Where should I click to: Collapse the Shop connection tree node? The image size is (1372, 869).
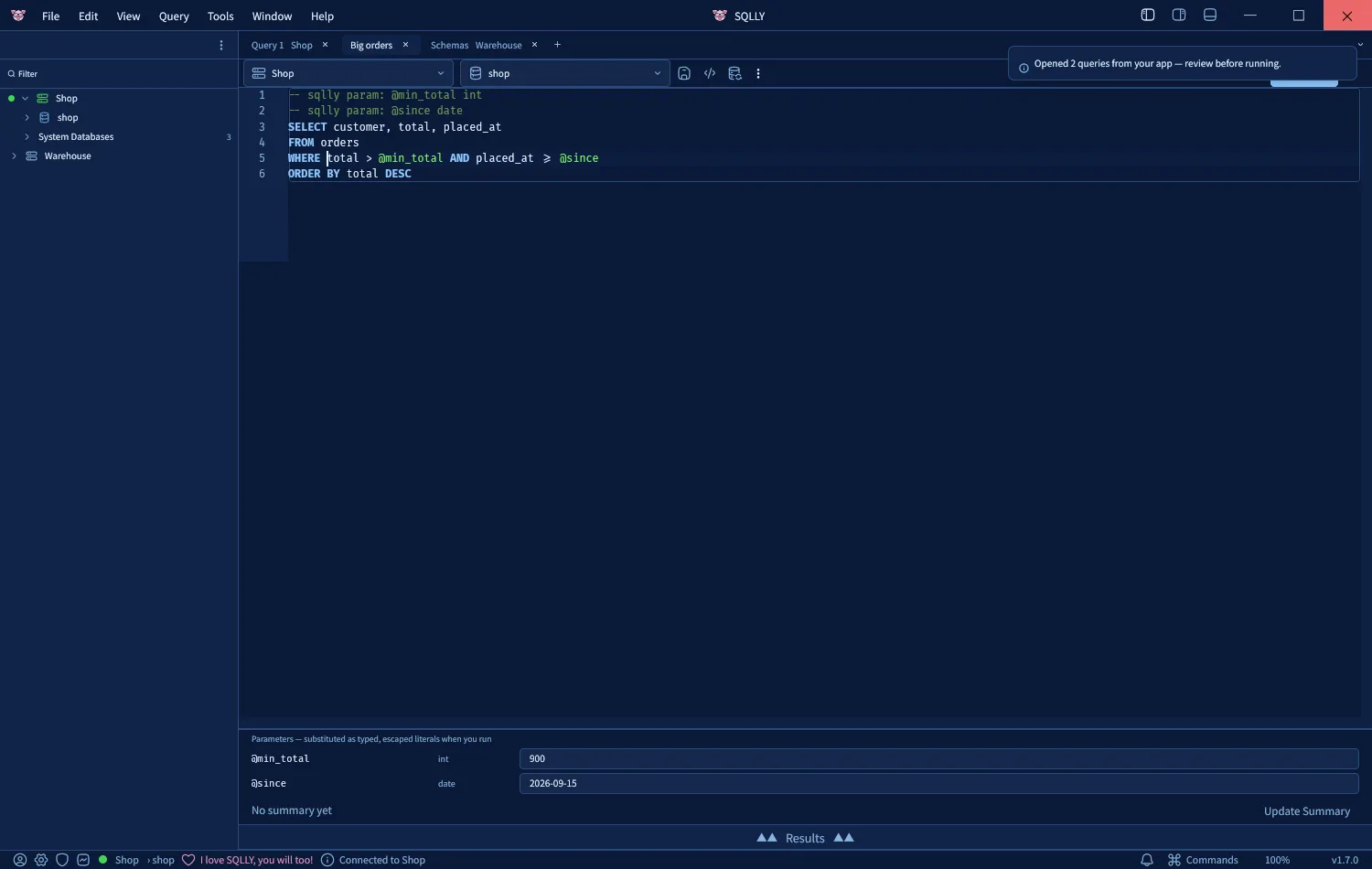[x=25, y=98]
